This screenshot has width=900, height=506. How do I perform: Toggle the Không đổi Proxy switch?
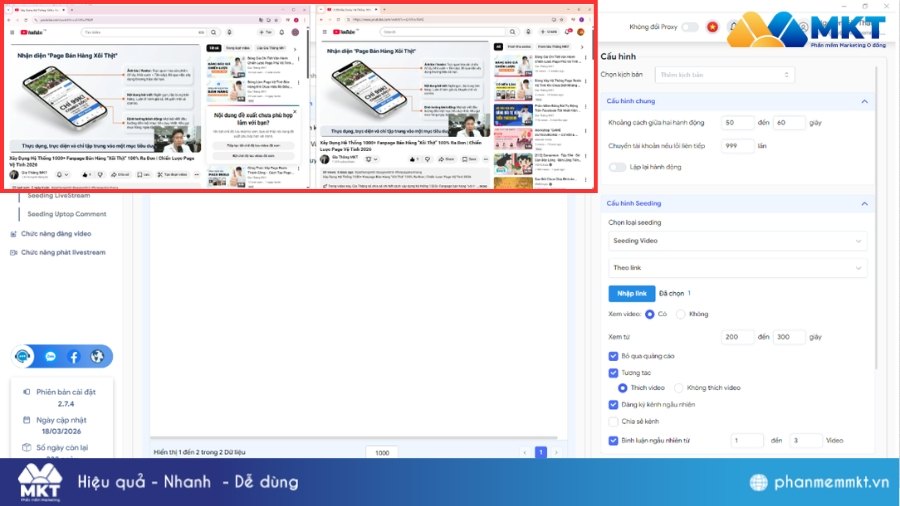tap(689, 27)
